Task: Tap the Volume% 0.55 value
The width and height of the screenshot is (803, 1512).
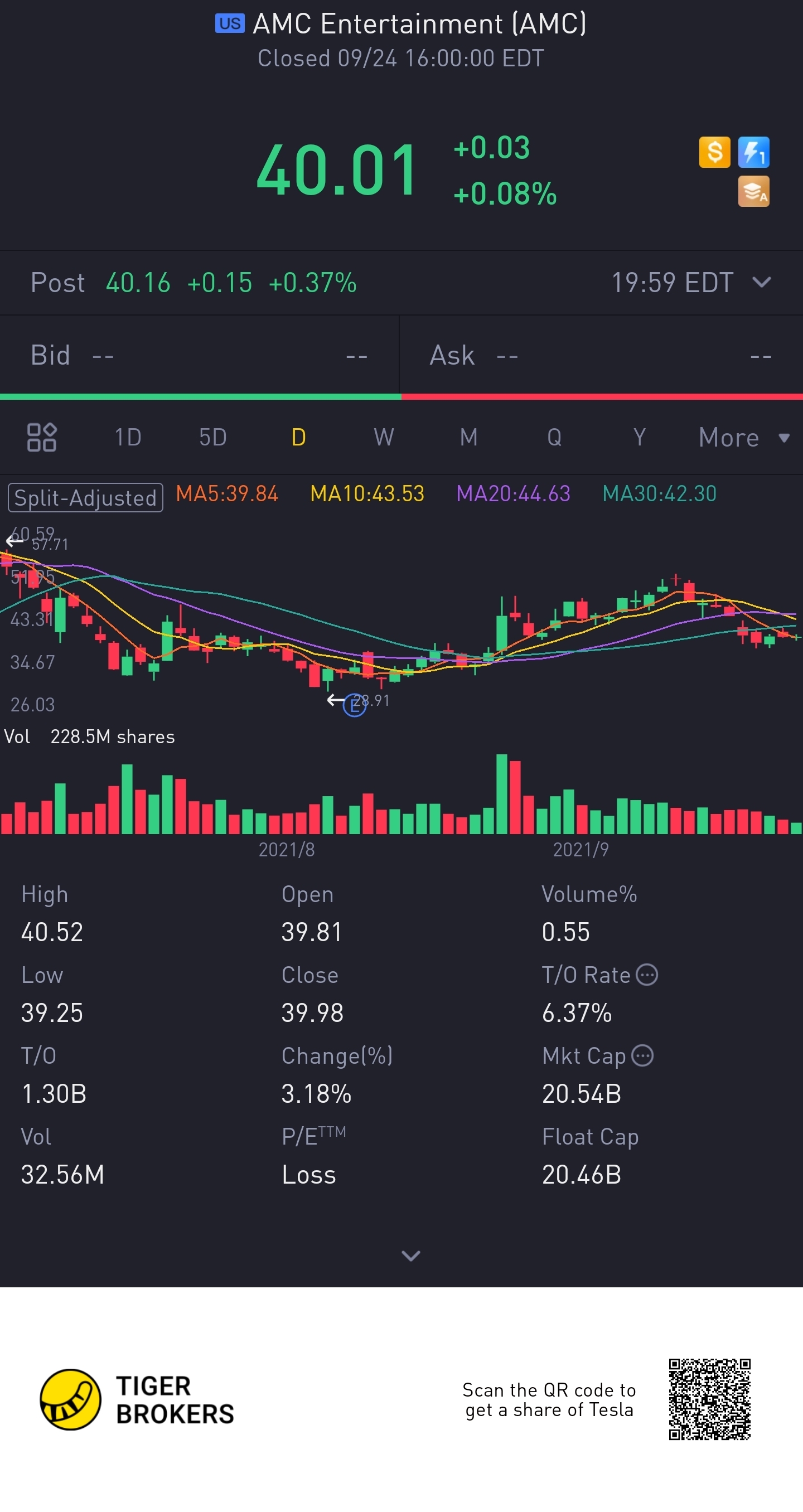Action: 565,932
